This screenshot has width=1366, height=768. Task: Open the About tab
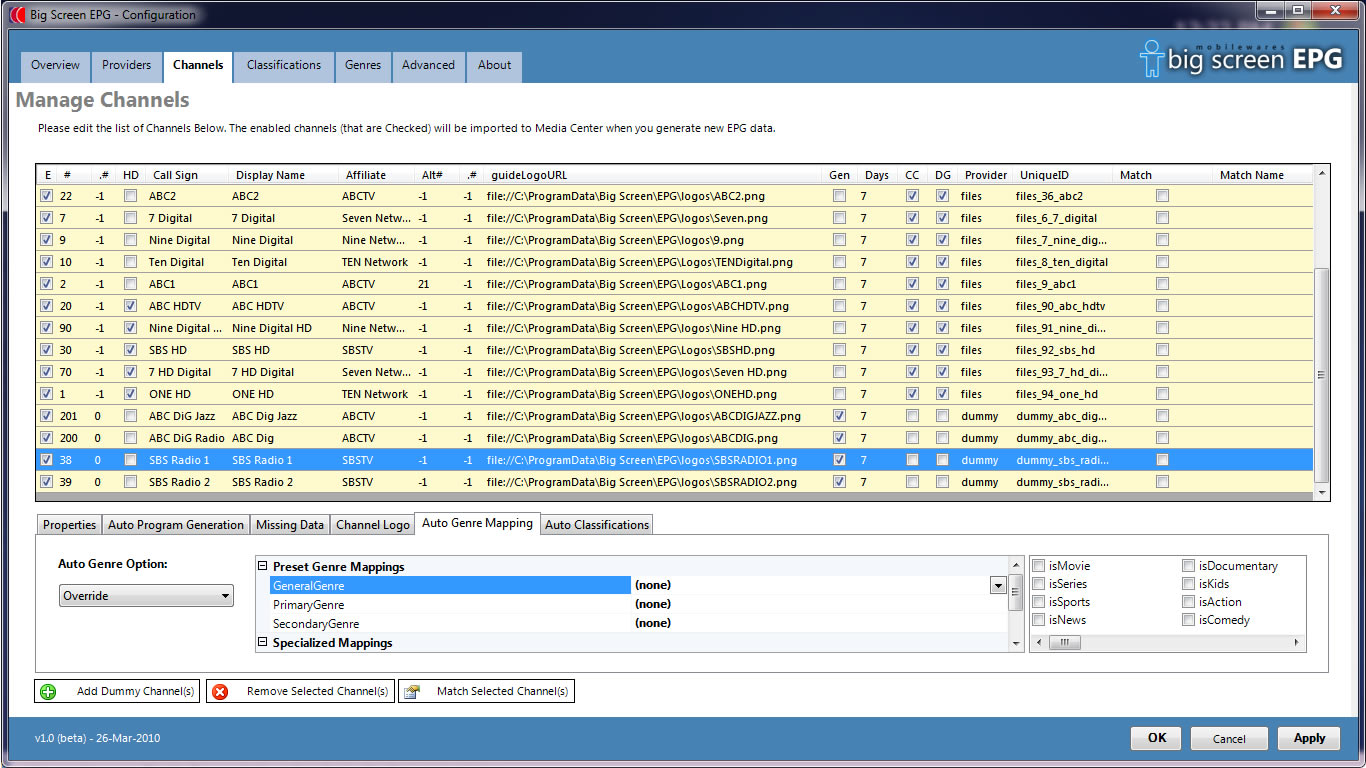[x=494, y=66]
